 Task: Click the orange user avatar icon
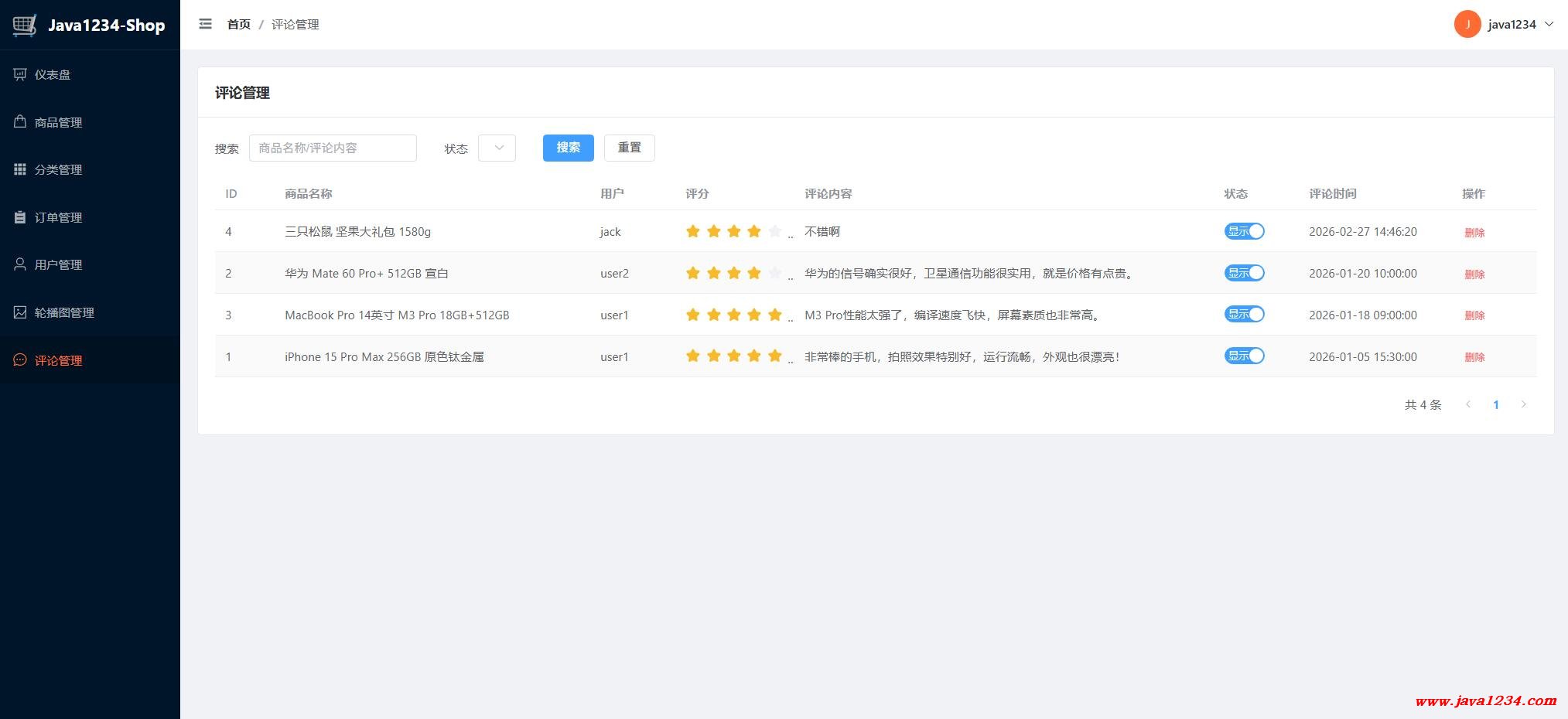tap(1467, 24)
